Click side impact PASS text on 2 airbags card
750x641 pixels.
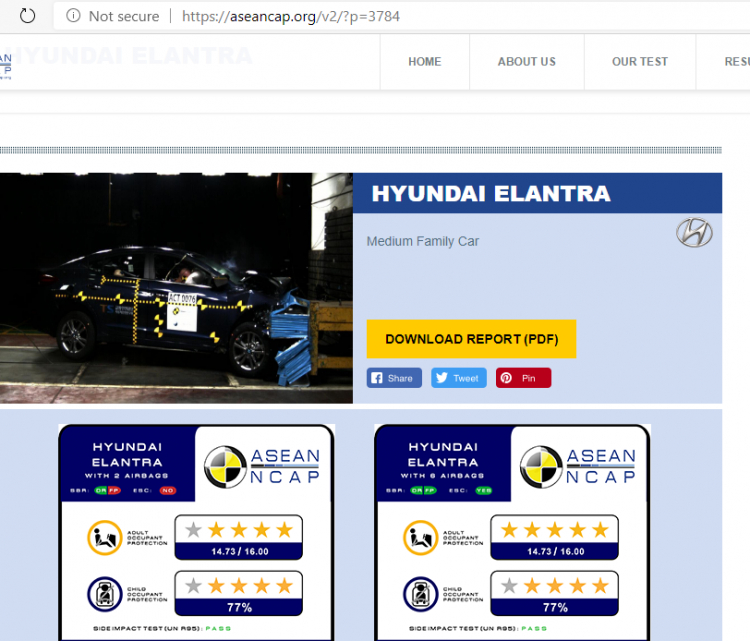pyautogui.click(x=218, y=628)
